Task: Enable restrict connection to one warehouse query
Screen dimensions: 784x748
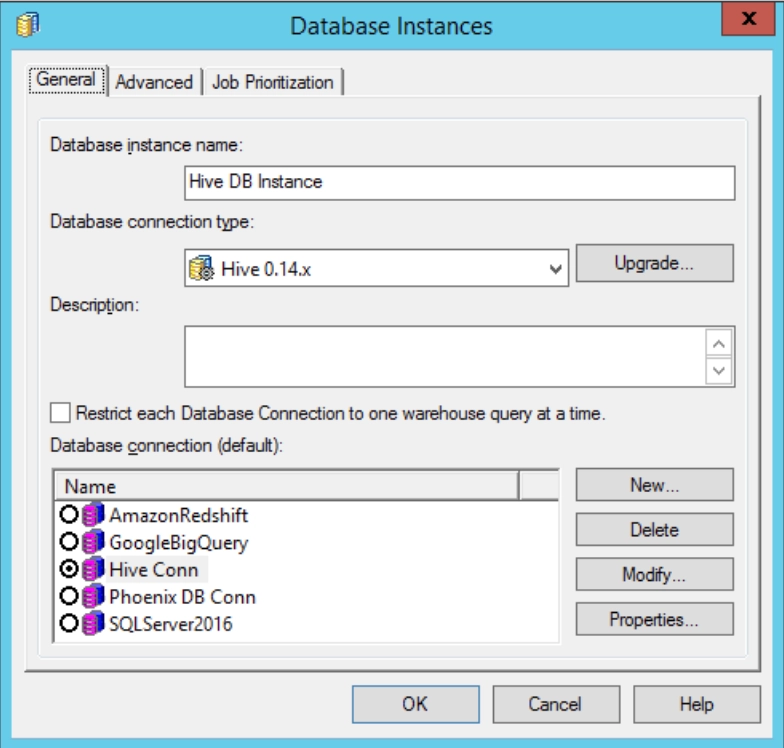Action: [60, 413]
